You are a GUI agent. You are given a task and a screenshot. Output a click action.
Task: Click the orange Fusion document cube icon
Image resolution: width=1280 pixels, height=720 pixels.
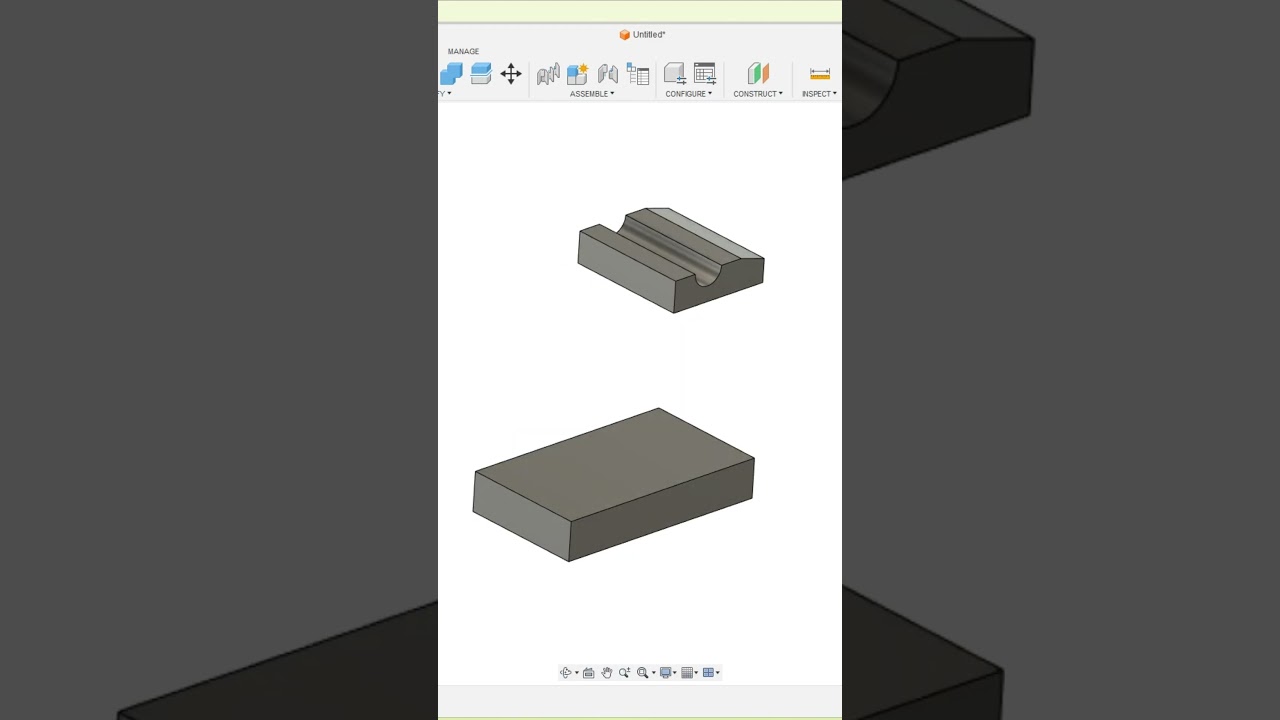pos(625,35)
